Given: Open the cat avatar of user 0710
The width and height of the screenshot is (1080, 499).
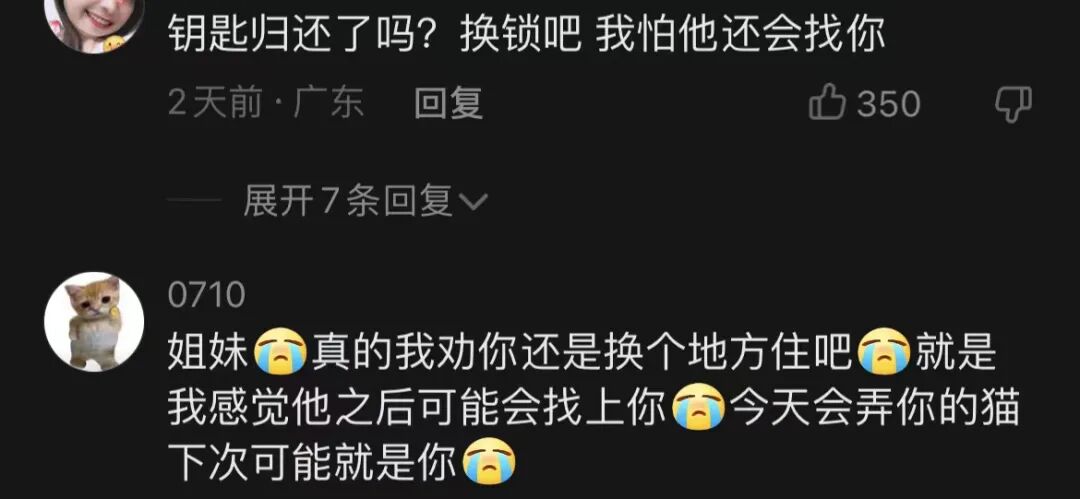Looking at the screenshot, I should (x=94, y=322).
